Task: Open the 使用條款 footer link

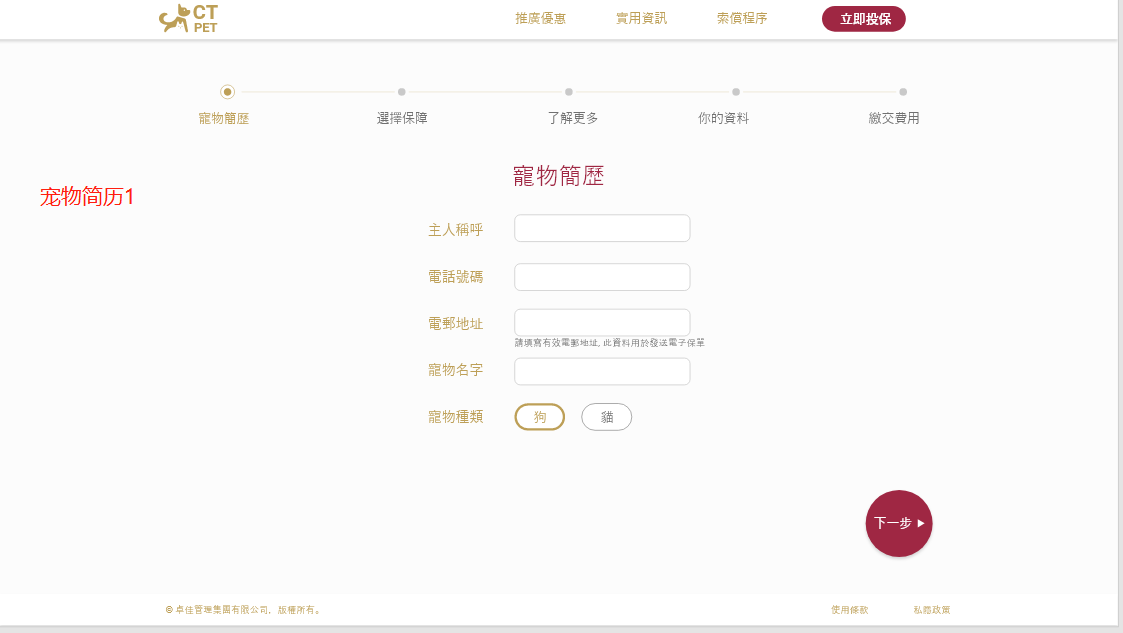Action: [849, 610]
